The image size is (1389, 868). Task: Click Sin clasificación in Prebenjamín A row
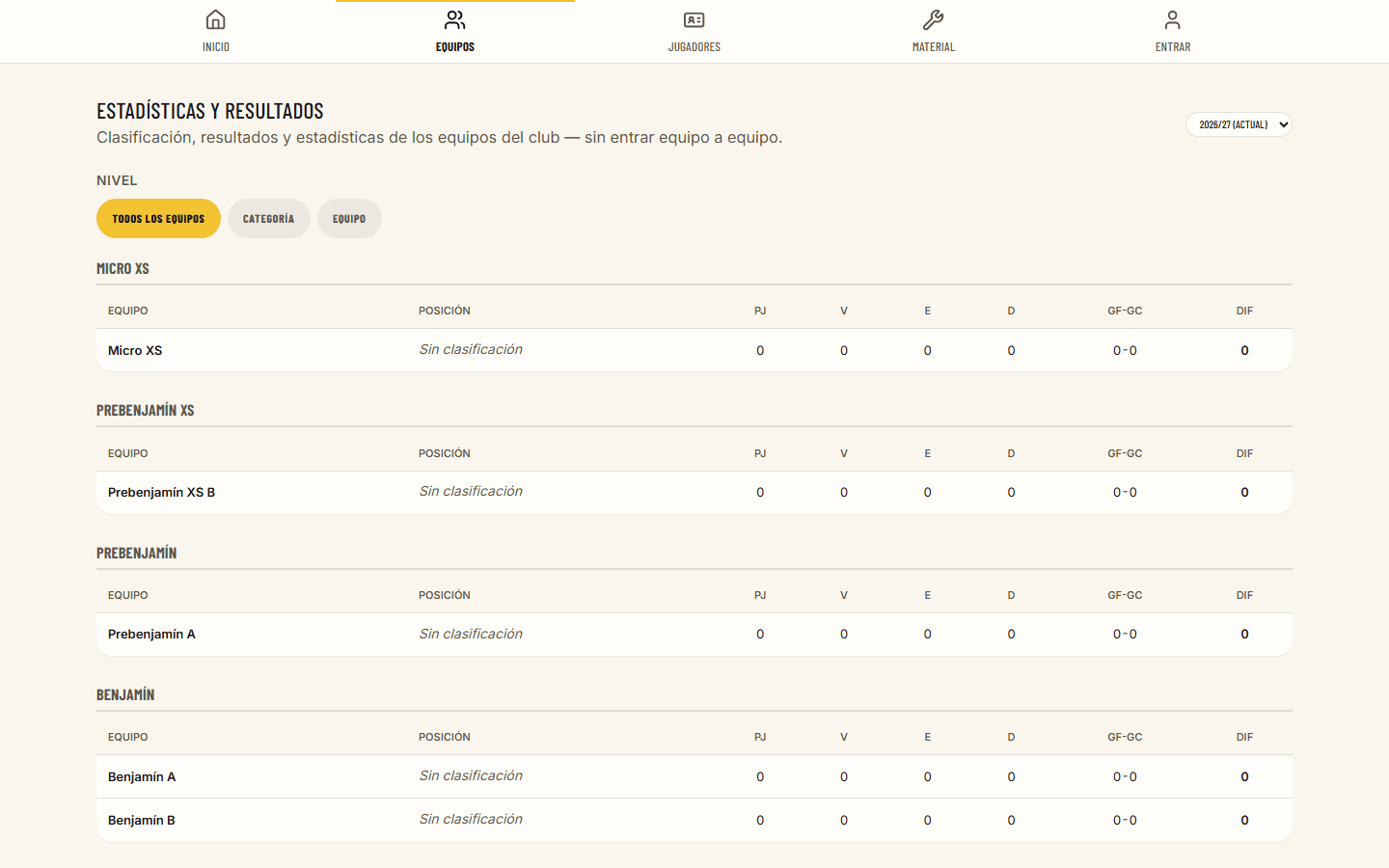(x=471, y=634)
